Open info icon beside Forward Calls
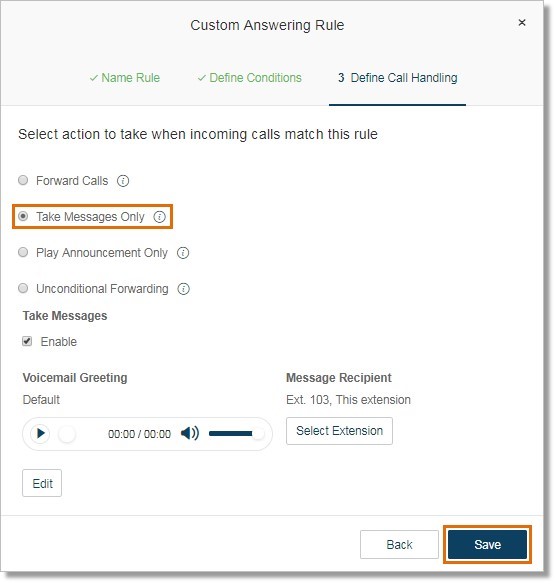Screen dimensions: 556x584 click(x=123, y=181)
